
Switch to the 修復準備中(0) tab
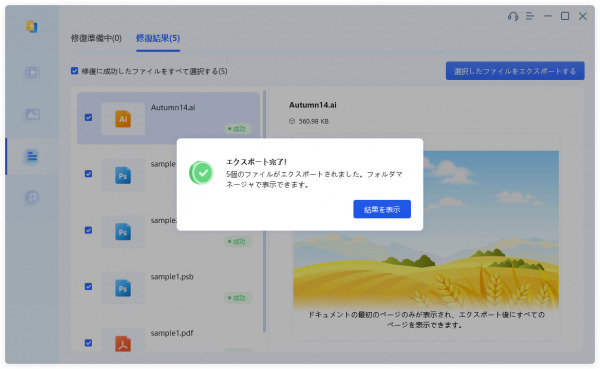pyautogui.click(x=96, y=38)
